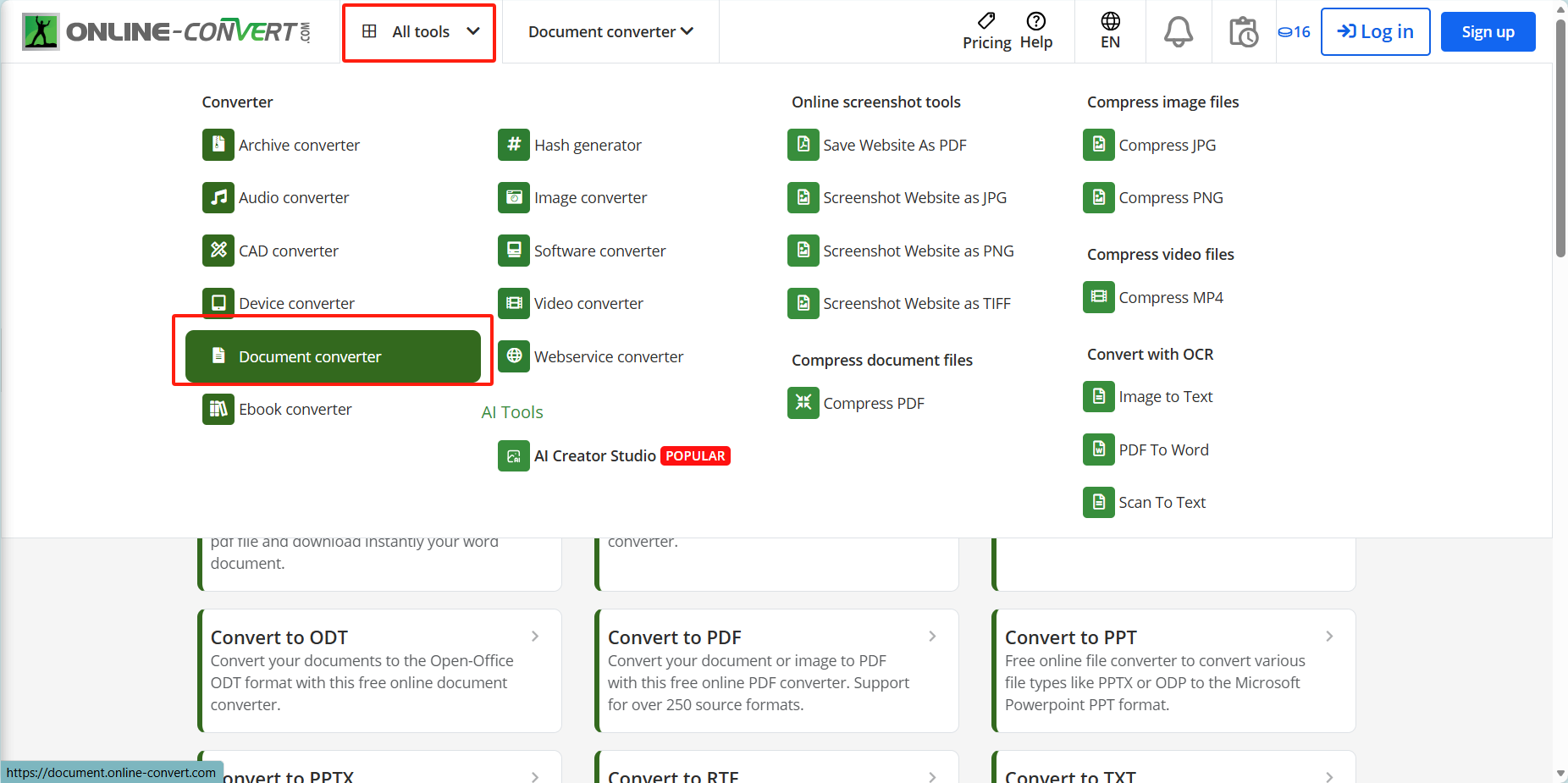Click the Scan To Text icon
Image resolution: width=1568 pixels, height=783 pixels.
(x=1099, y=502)
